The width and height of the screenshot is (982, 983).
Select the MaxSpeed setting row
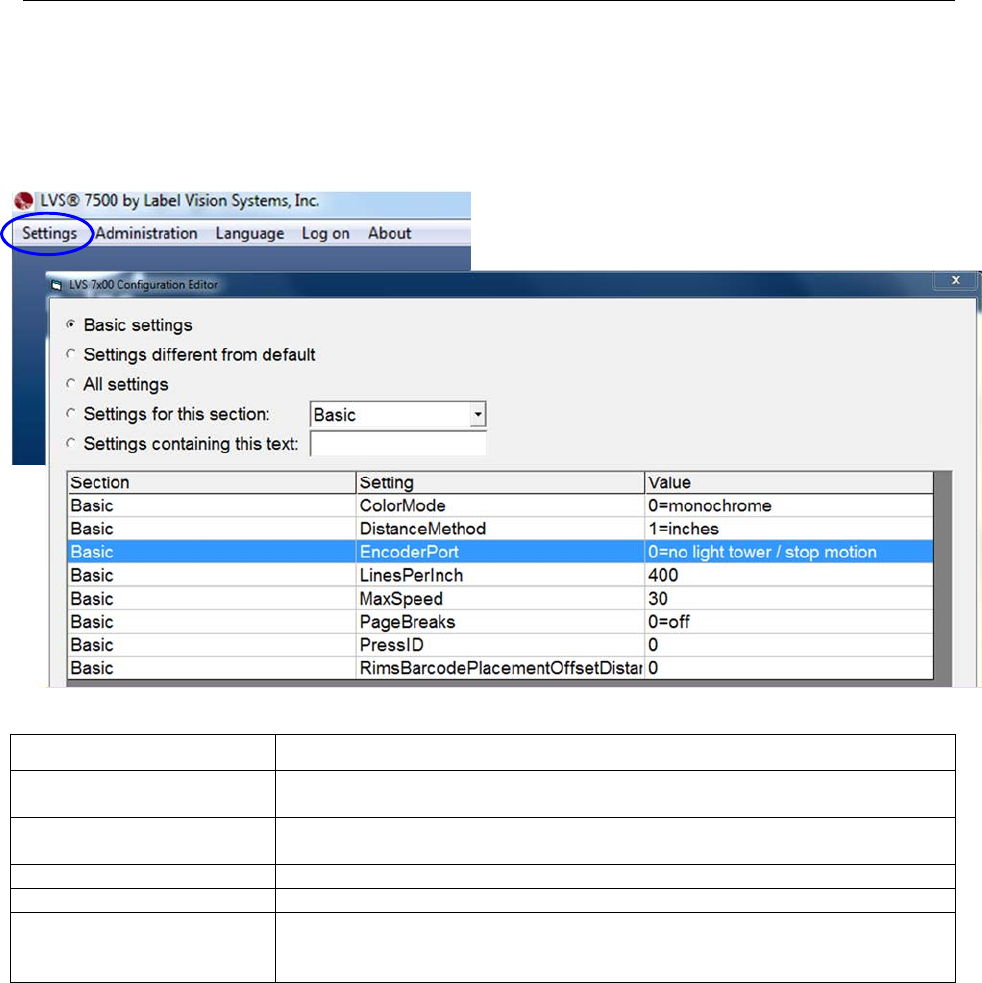coord(500,598)
